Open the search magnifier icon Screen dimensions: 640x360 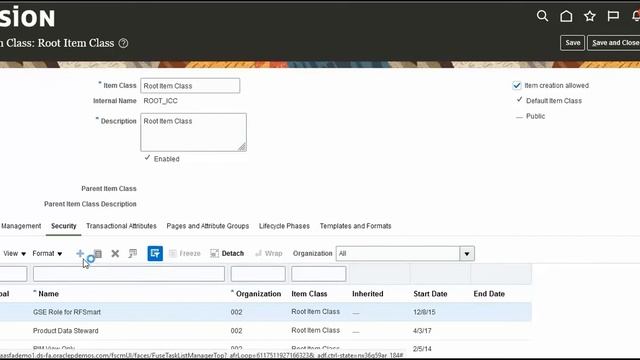(x=542, y=16)
